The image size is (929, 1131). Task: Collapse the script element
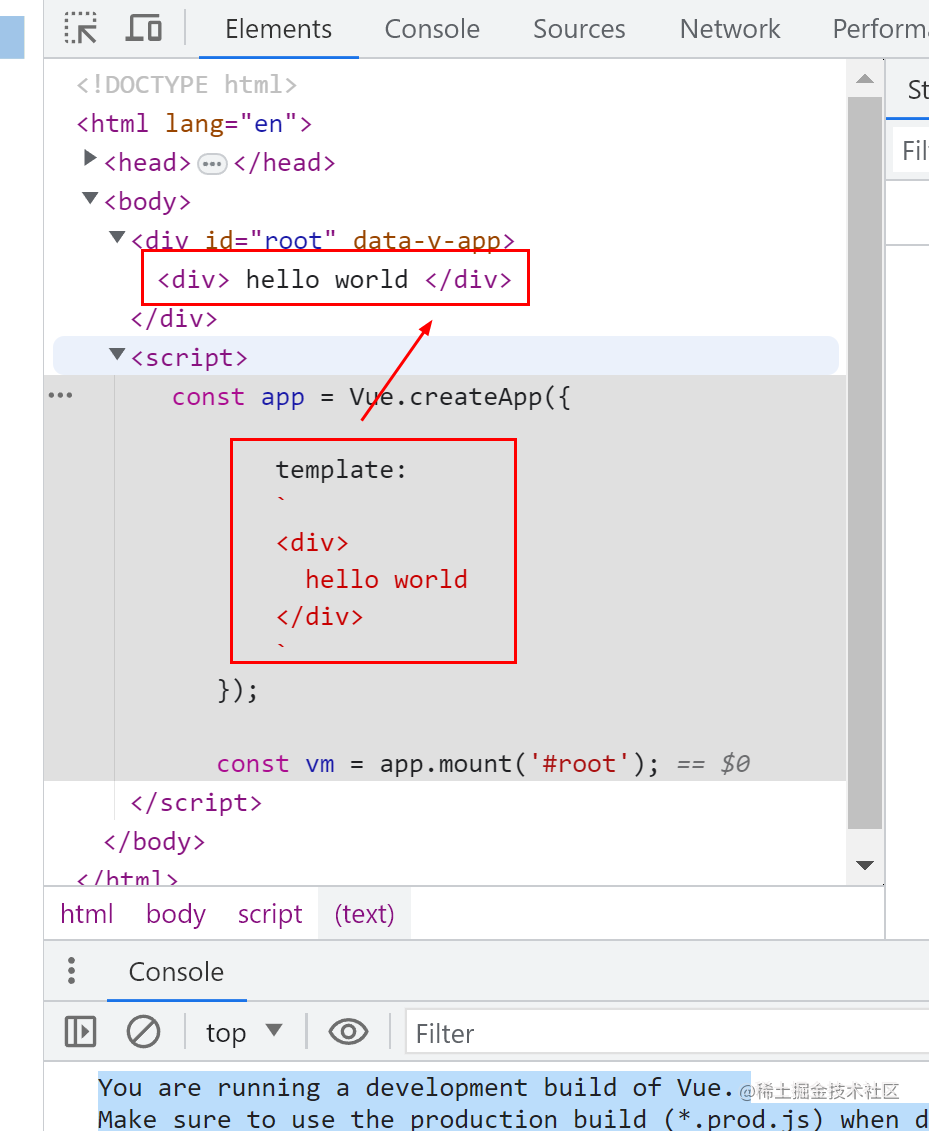point(117,353)
